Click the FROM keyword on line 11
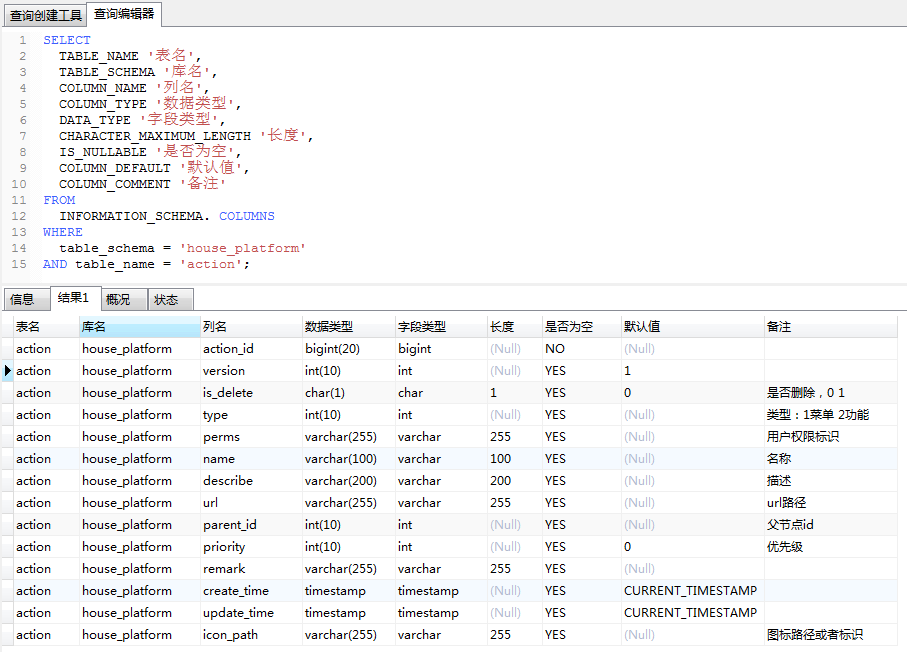This screenshot has width=907, height=652. point(59,200)
